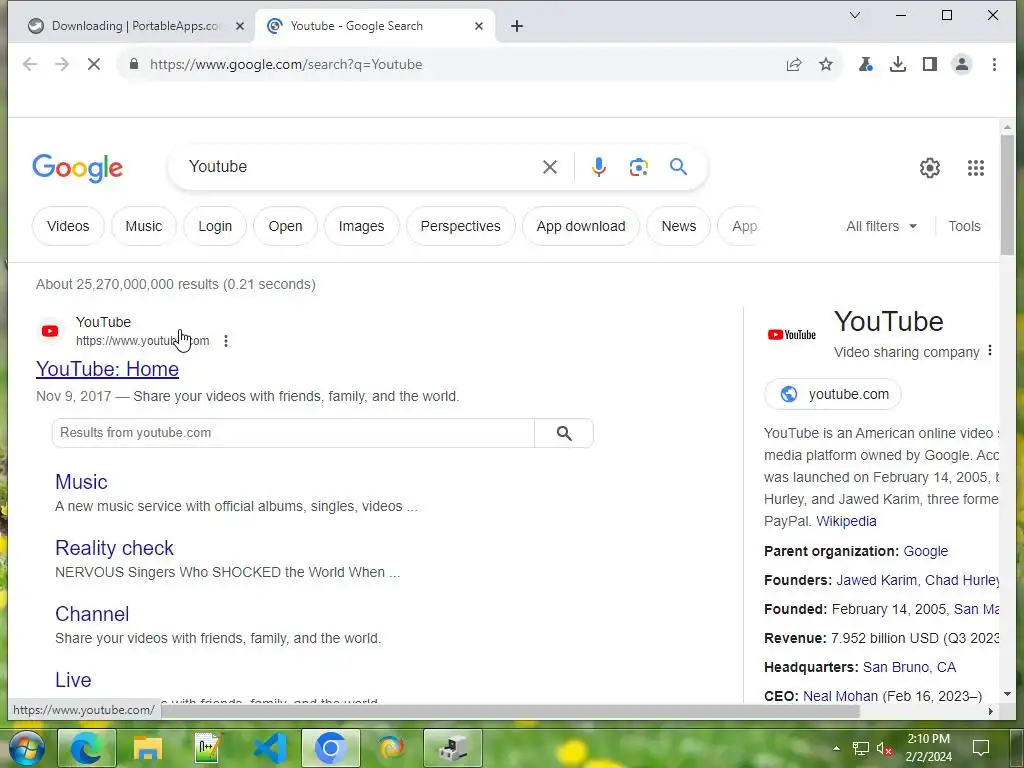
Task: Open the Google parent organization link
Action: (x=925, y=551)
